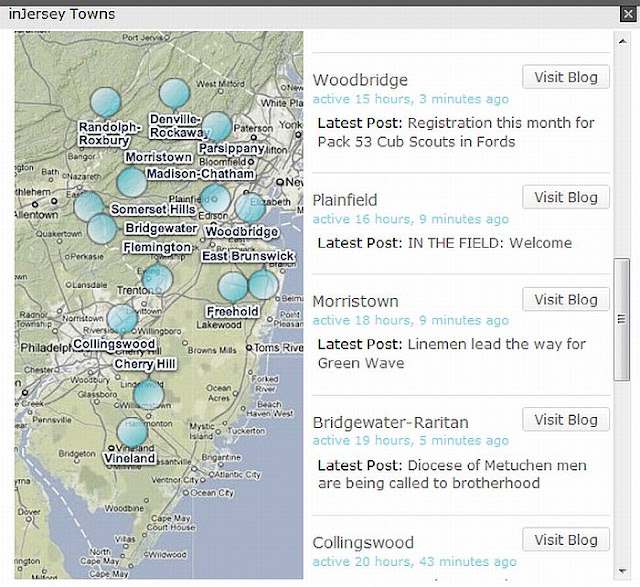Select the Woodbridge map pin
The width and height of the screenshot is (640, 587).
250,208
